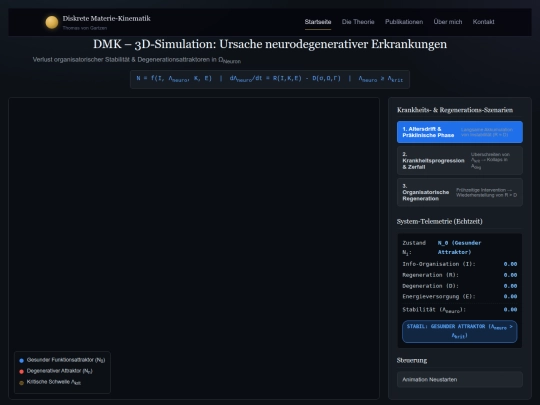The image size is (540, 405).
Task: Click the Degeneration (D) value
Action: coord(510,286)
